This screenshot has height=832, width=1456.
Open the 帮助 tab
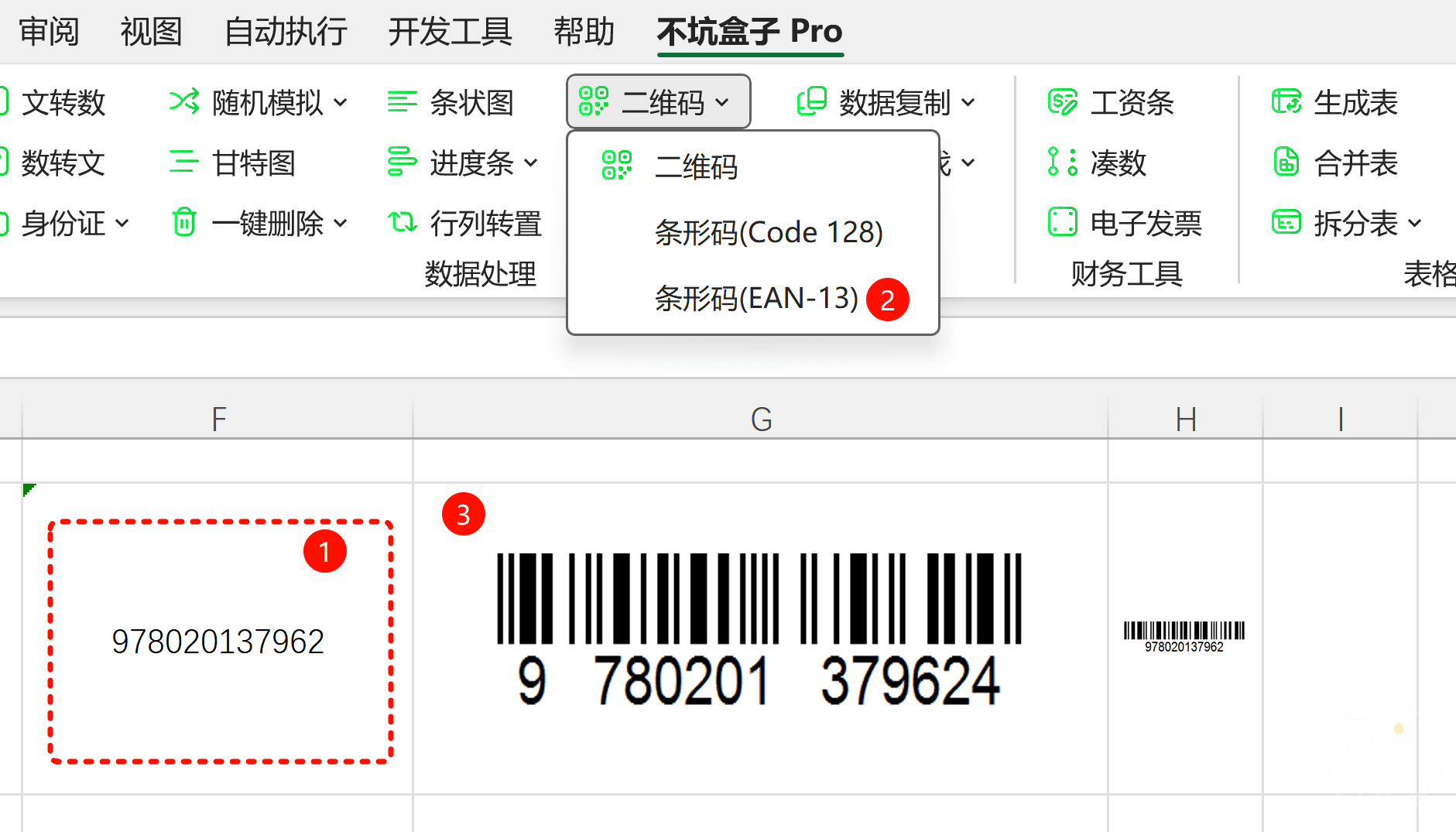click(x=584, y=32)
